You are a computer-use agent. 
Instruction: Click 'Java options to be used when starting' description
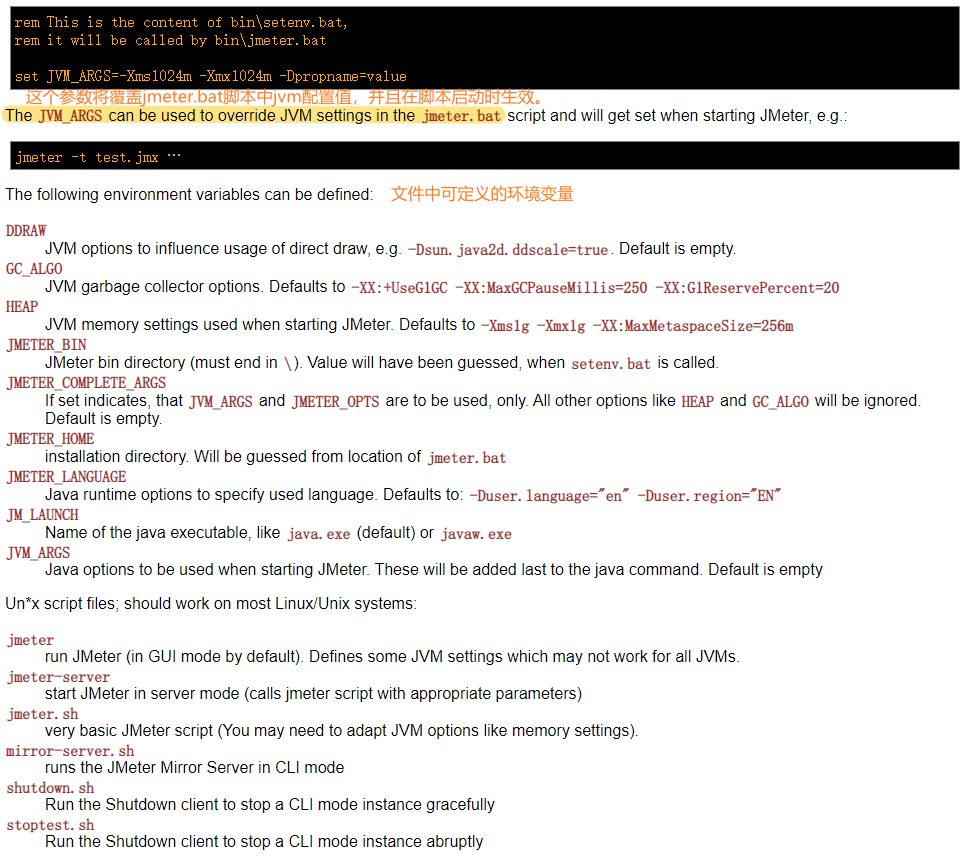(x=434, y=570)
